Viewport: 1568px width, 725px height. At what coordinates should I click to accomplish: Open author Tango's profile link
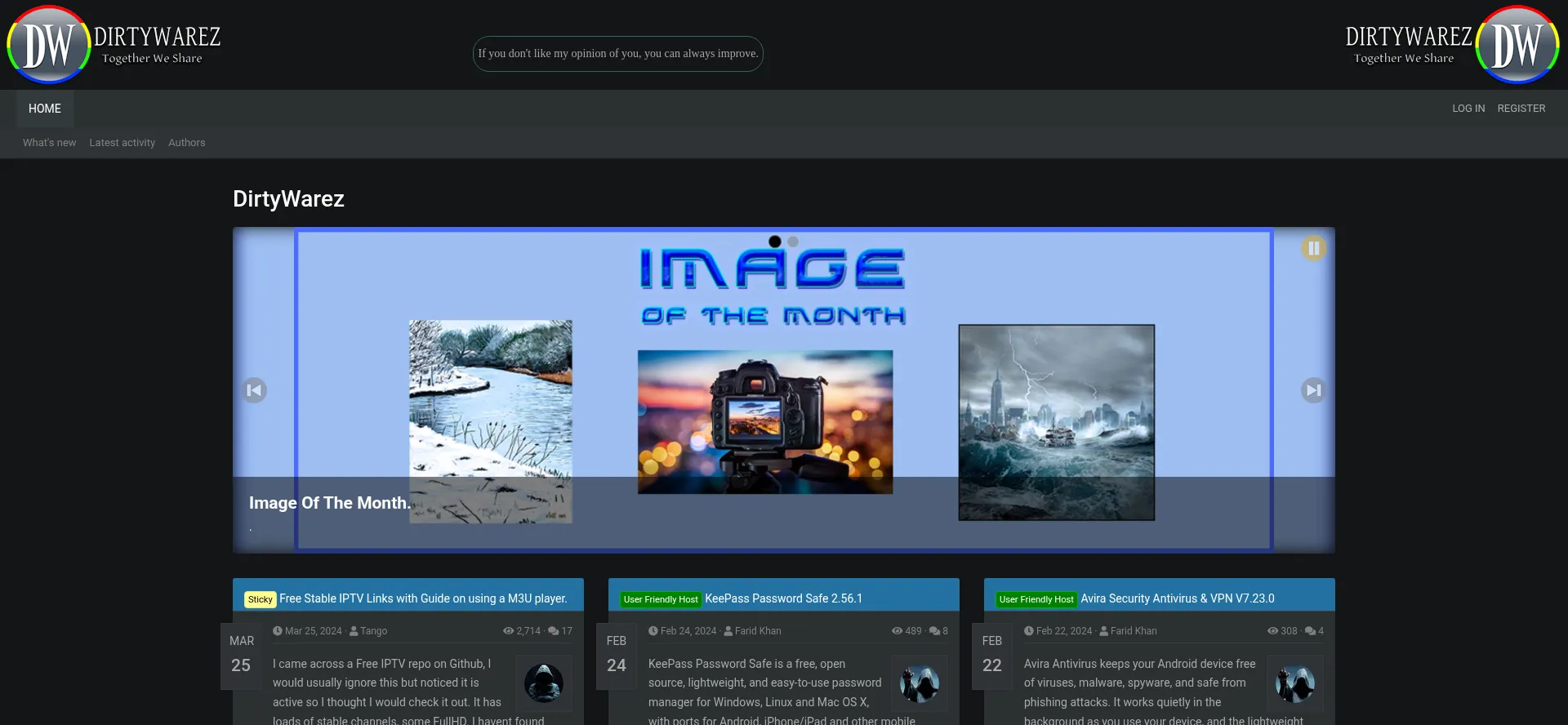tap(374, 631)
